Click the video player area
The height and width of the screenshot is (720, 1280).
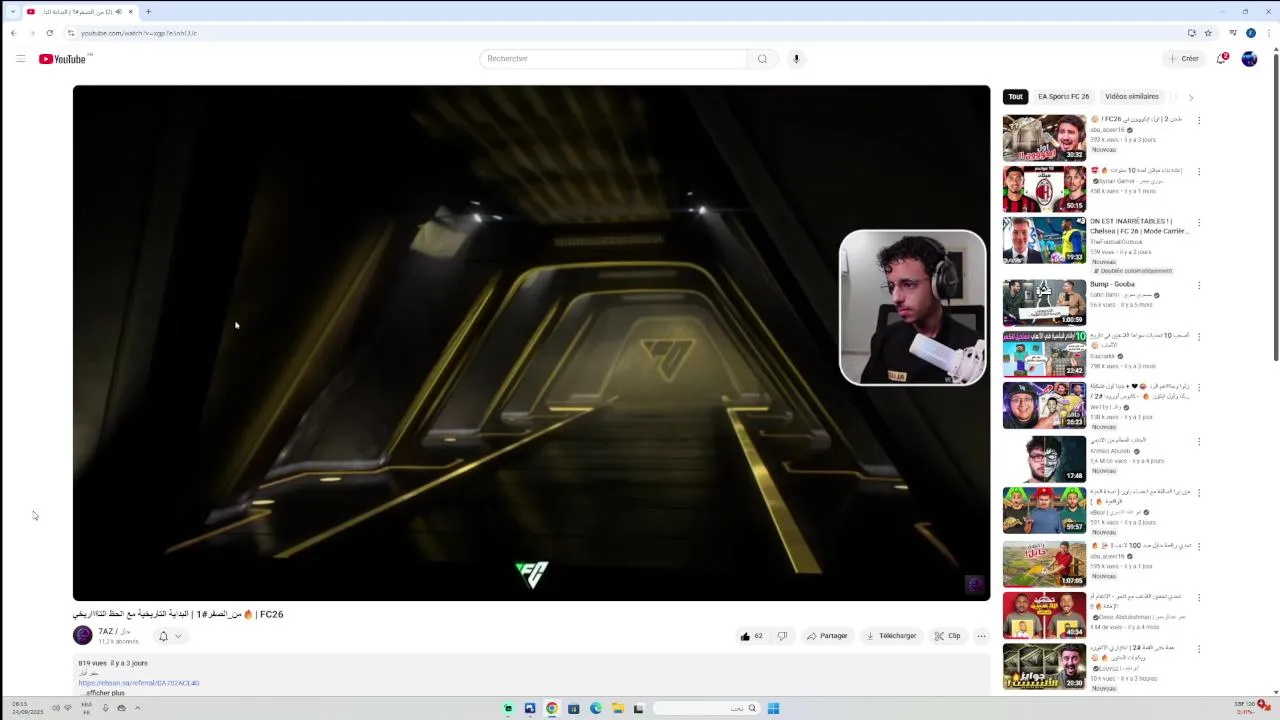[x=531, y=343]
